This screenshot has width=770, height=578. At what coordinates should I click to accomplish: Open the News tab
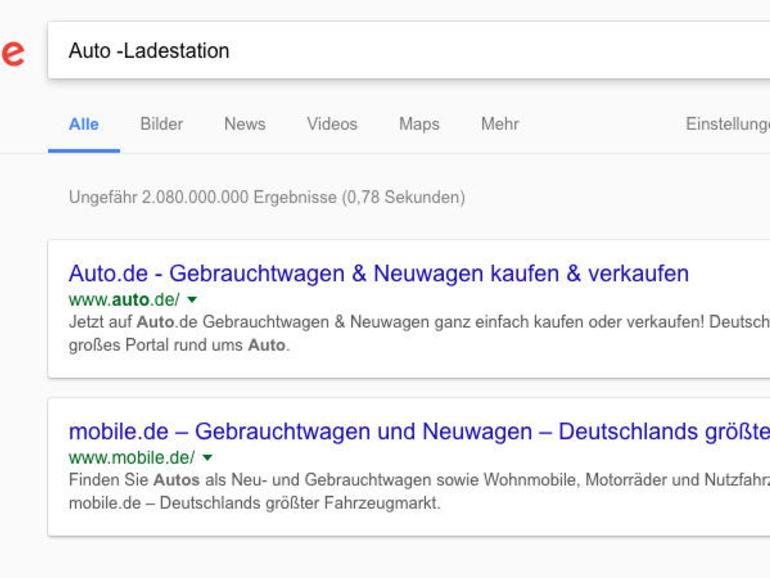245,124
